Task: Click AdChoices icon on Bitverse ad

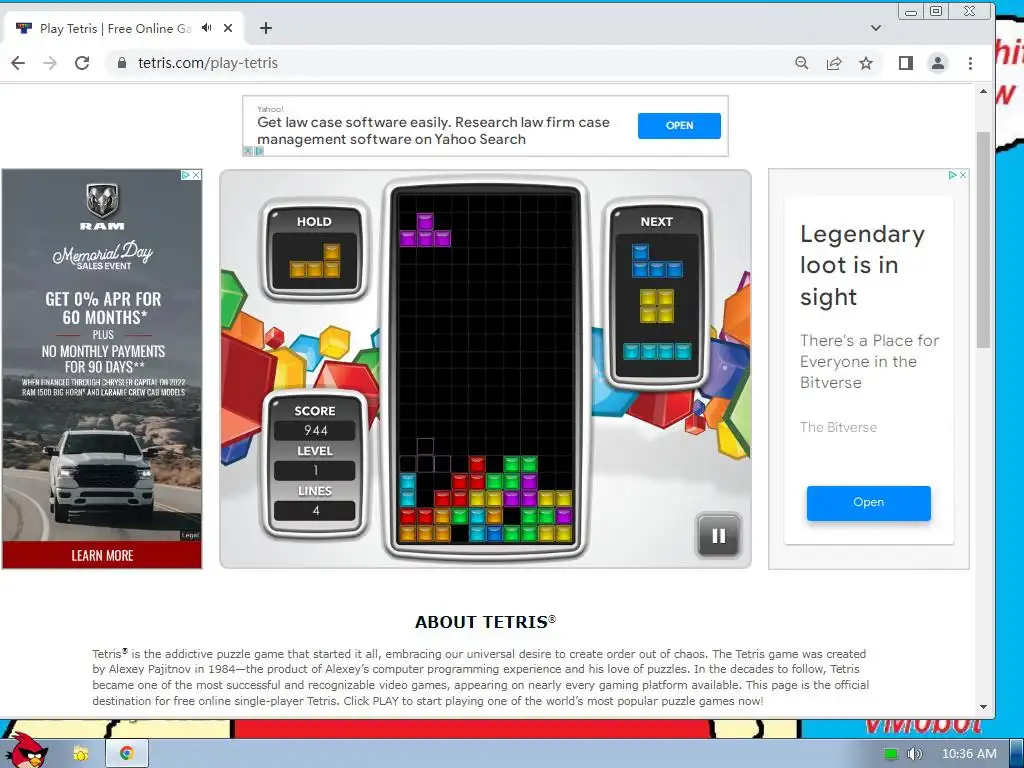Action: [952, 175]
